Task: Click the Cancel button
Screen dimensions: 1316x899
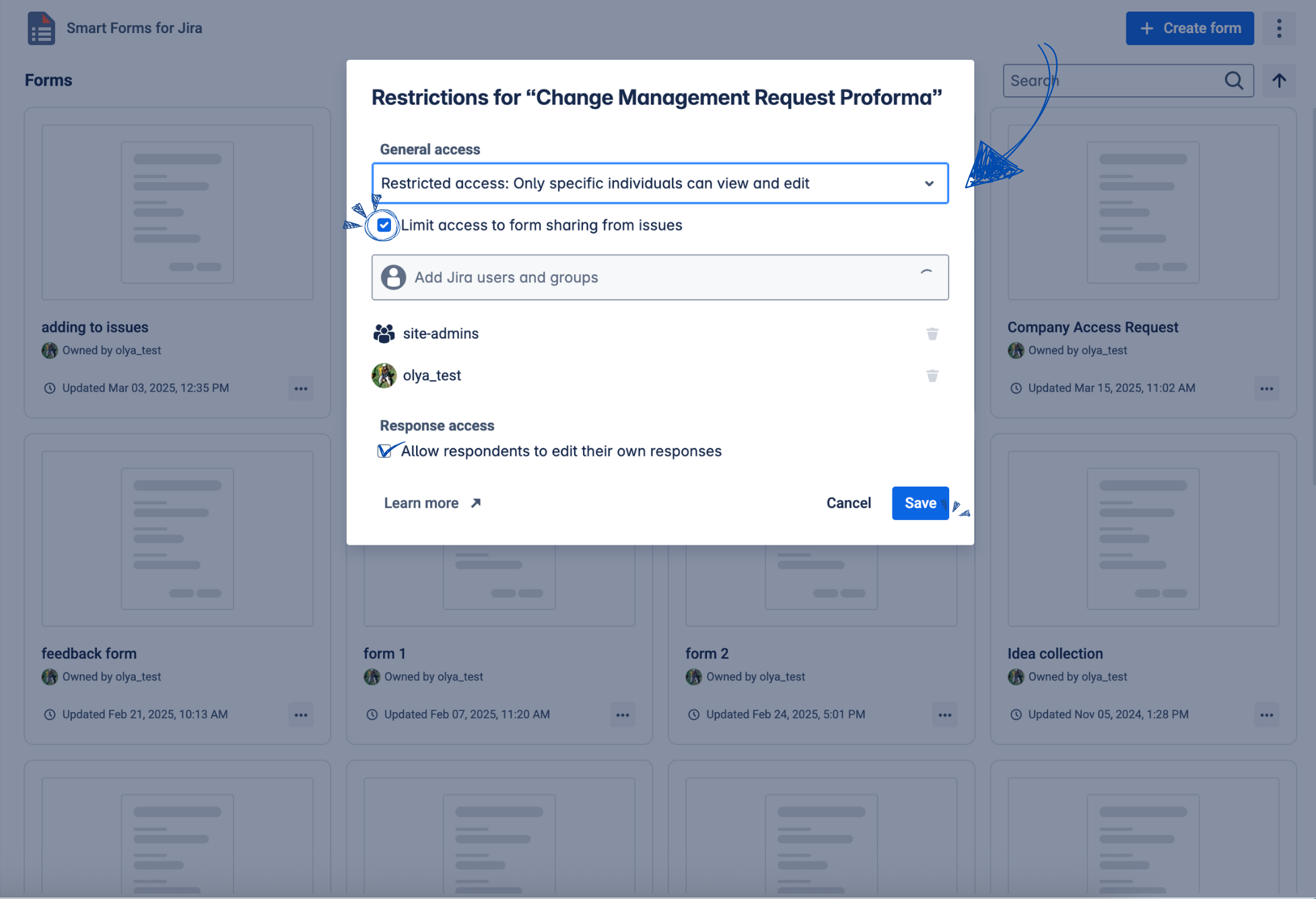Action: click(x=848, y=503)
